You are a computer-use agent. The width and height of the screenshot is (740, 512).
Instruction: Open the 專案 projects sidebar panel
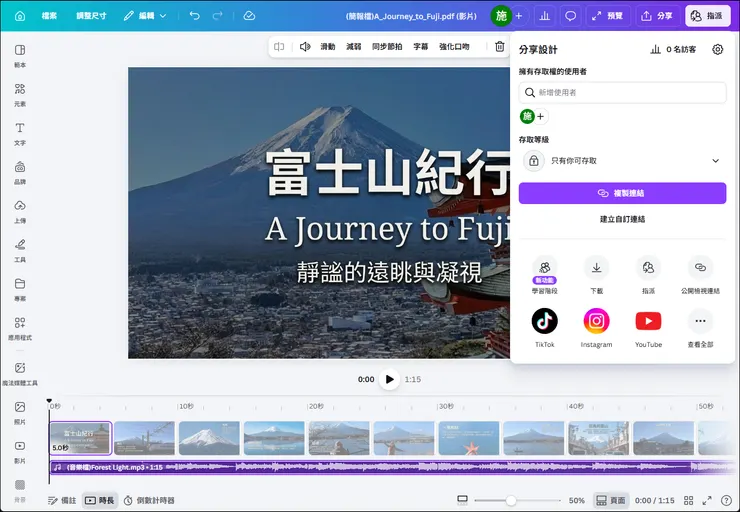click(20, 290)
